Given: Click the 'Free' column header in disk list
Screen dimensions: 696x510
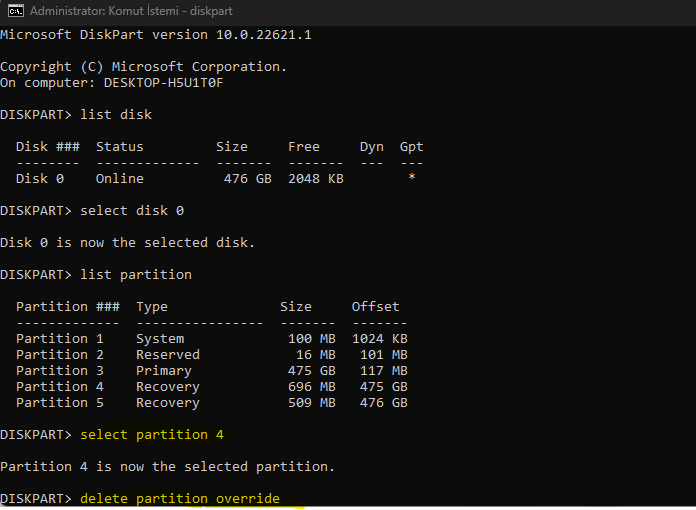Looking at the screenshot, I should pyautogui.click(x=304, y=146).
